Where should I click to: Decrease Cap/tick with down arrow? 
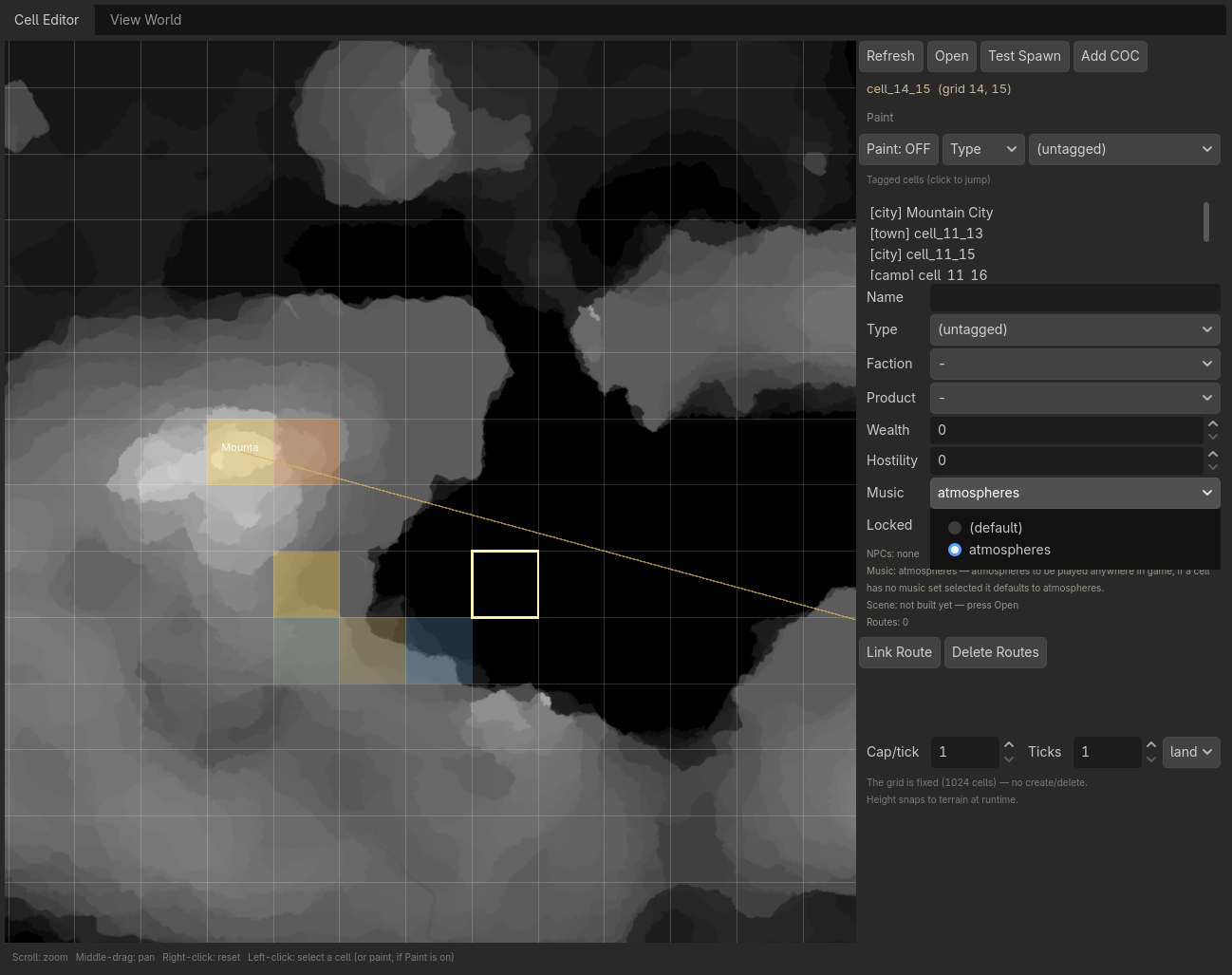tap(1009, 759)
